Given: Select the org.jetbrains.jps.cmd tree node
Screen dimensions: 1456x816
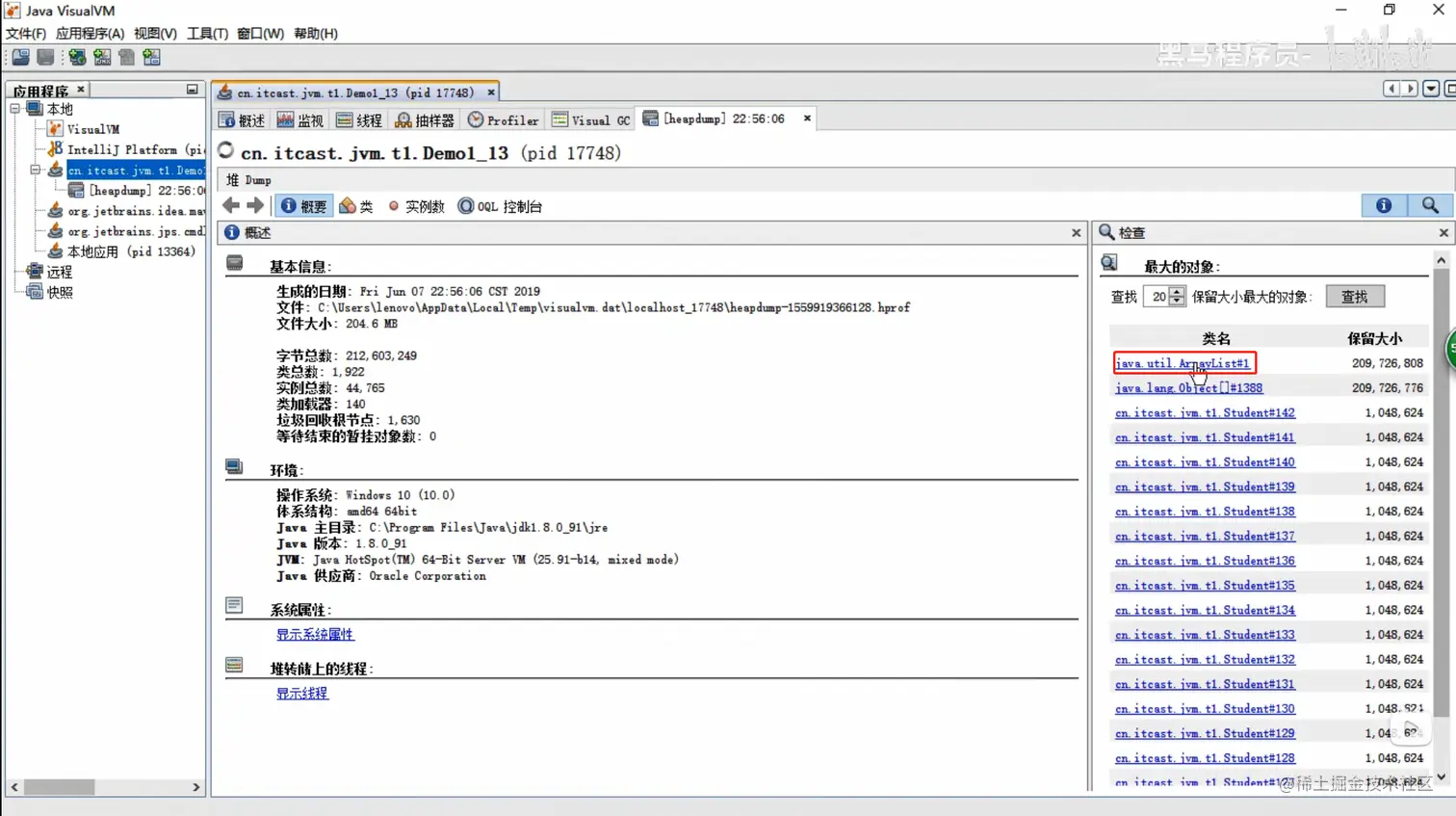Looking at the screenshot, I should click(x=126, y=231).
